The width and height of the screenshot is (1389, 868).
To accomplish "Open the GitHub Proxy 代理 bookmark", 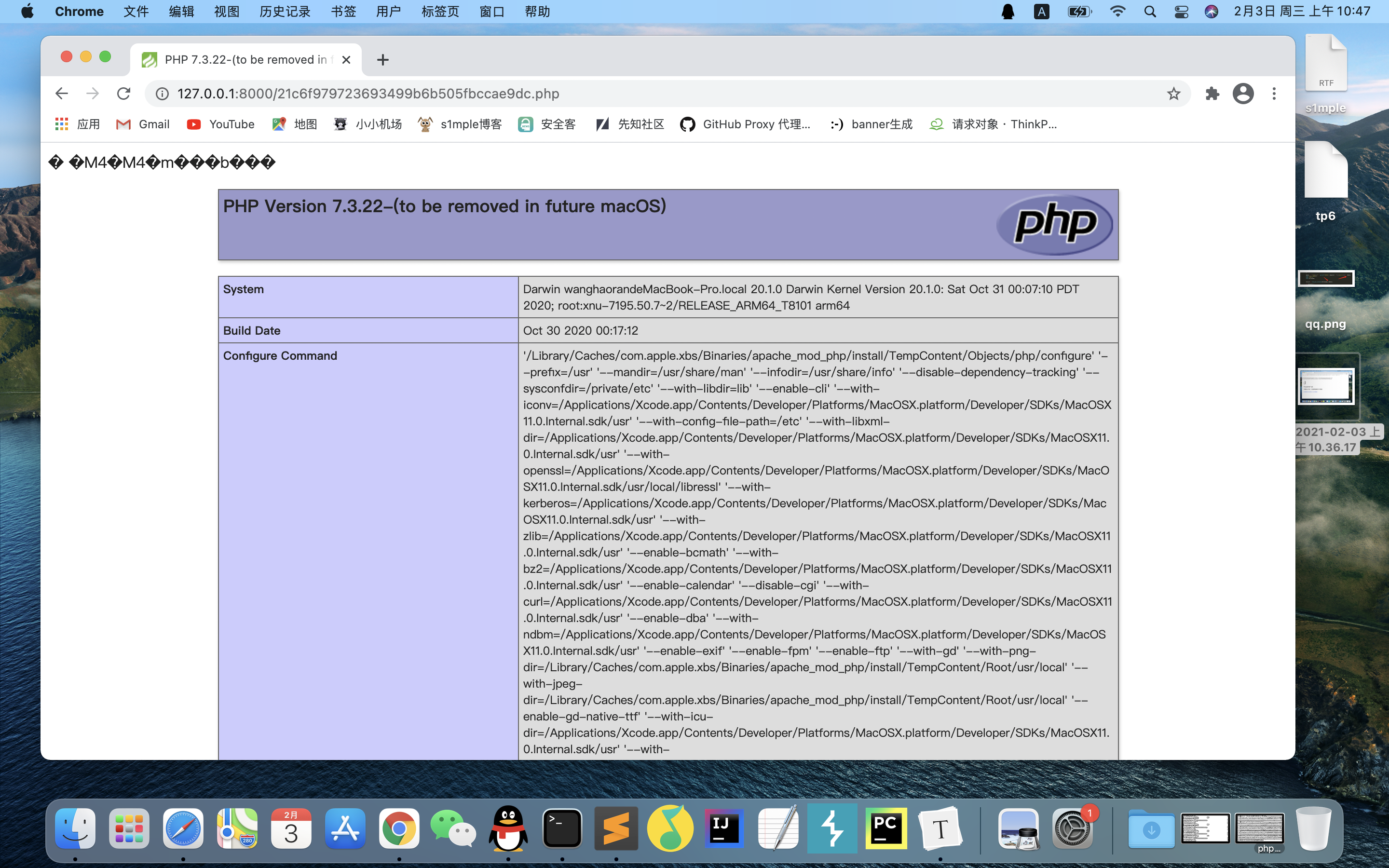I will (x=745, y=124).
